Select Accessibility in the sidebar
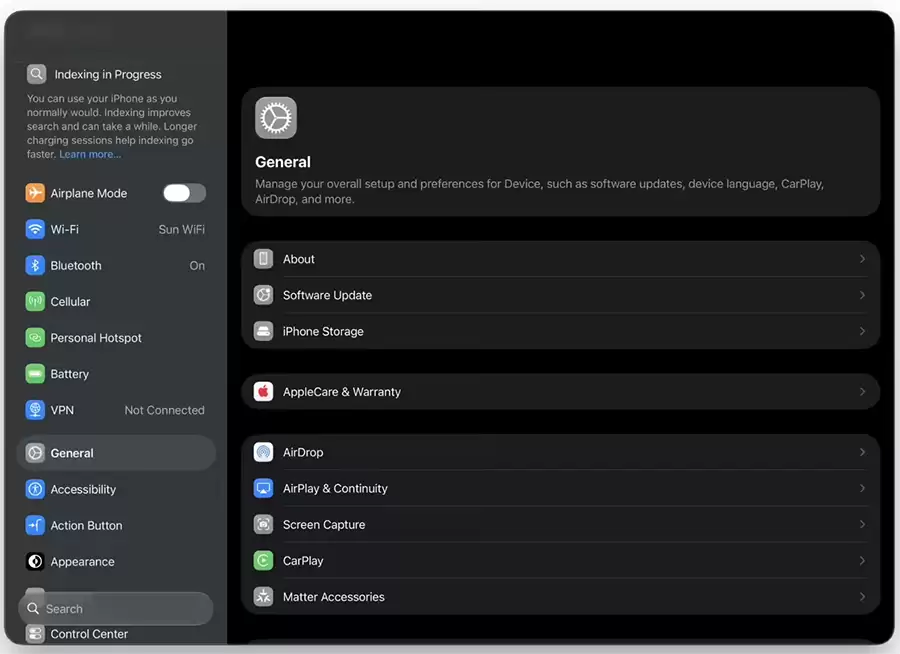The height and width of the screenshot is (654, 900). click(x=116, y=489)
